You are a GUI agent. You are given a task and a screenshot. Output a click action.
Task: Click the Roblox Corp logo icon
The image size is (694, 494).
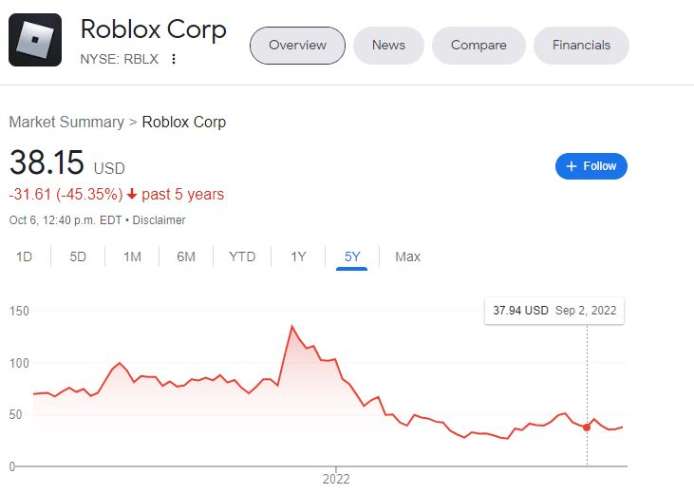pos(35,40)
